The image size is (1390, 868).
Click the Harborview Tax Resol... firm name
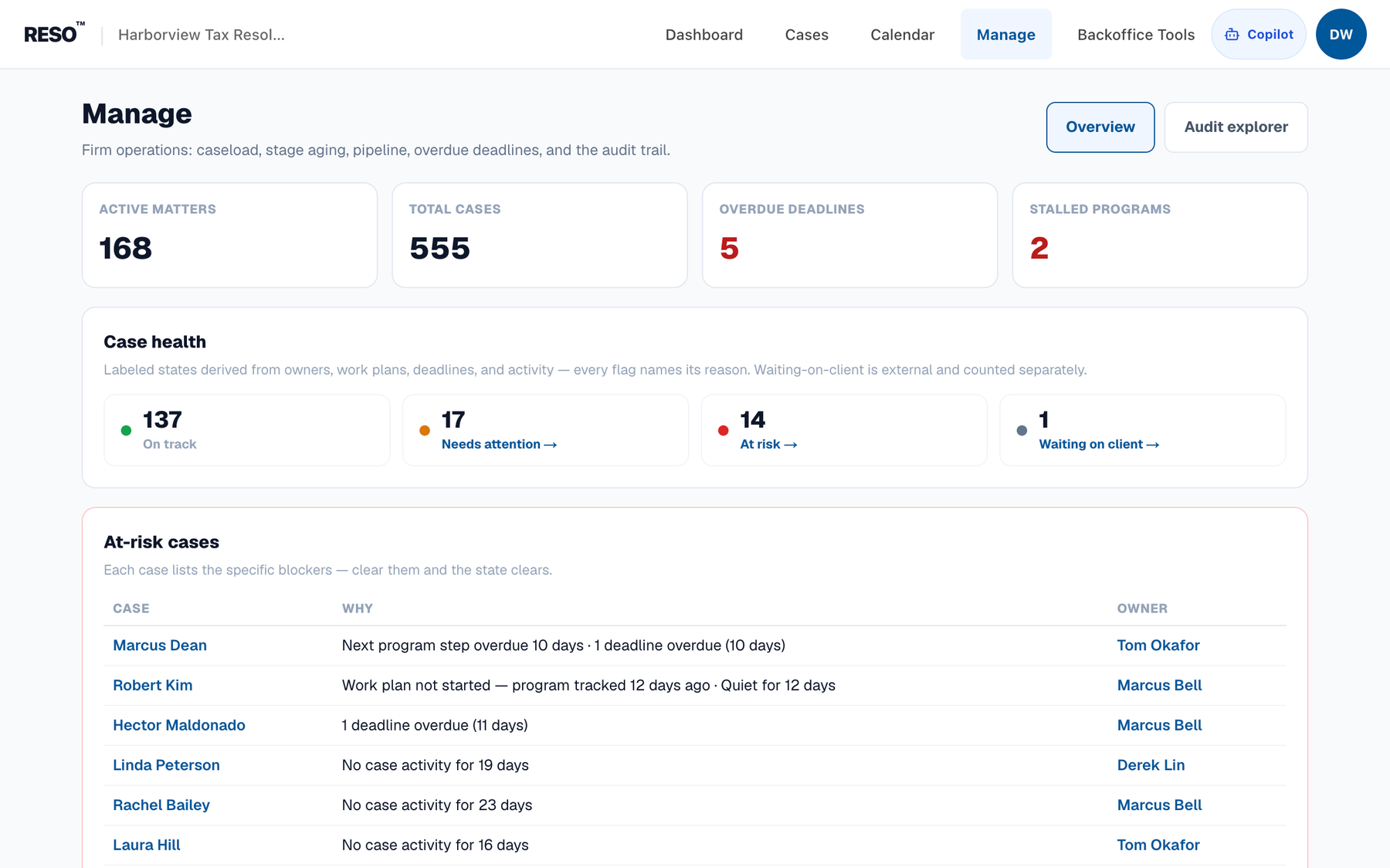click(201, 35)
